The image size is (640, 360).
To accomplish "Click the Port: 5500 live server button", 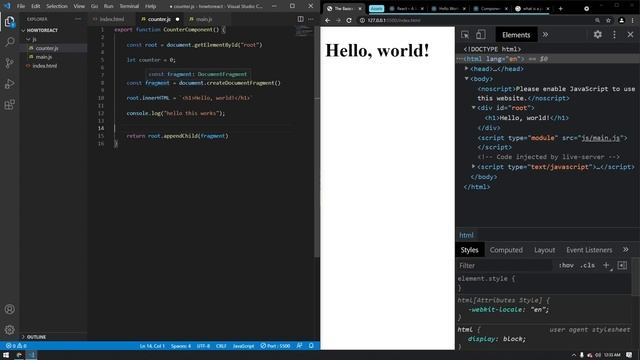I will (x=276, y=346).
